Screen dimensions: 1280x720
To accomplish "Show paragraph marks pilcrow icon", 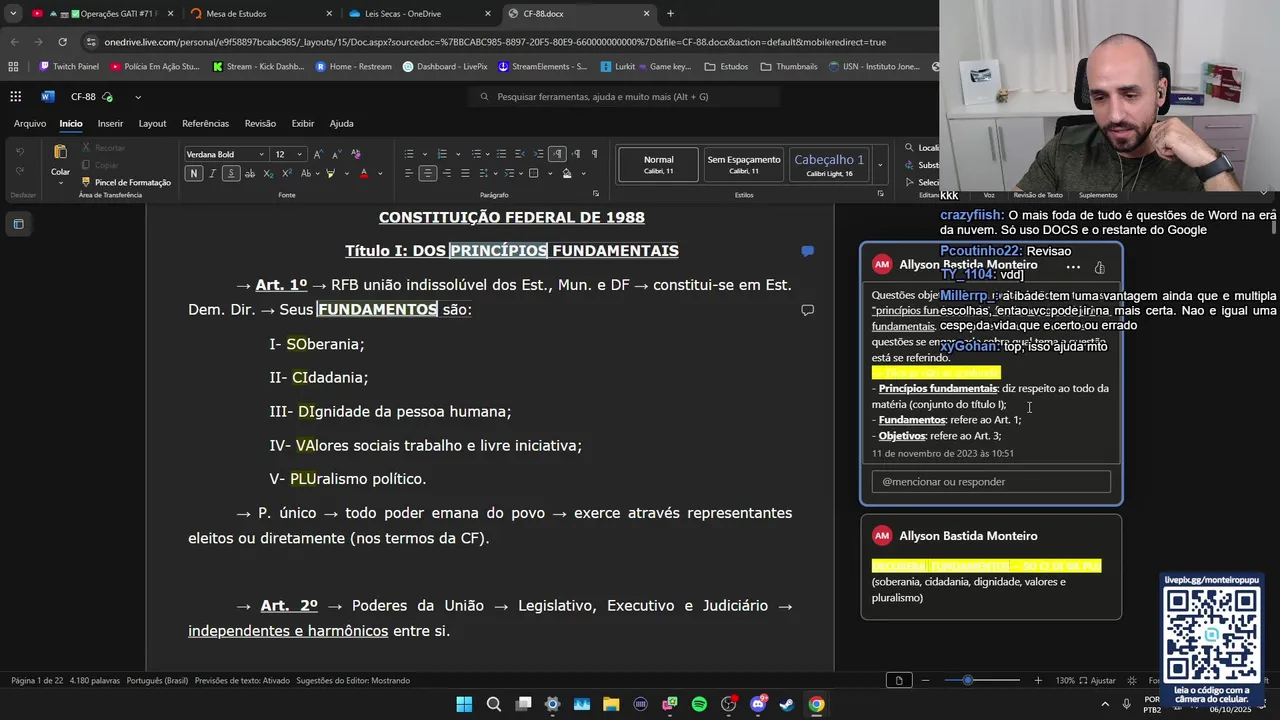I will (x=595, y=154).
